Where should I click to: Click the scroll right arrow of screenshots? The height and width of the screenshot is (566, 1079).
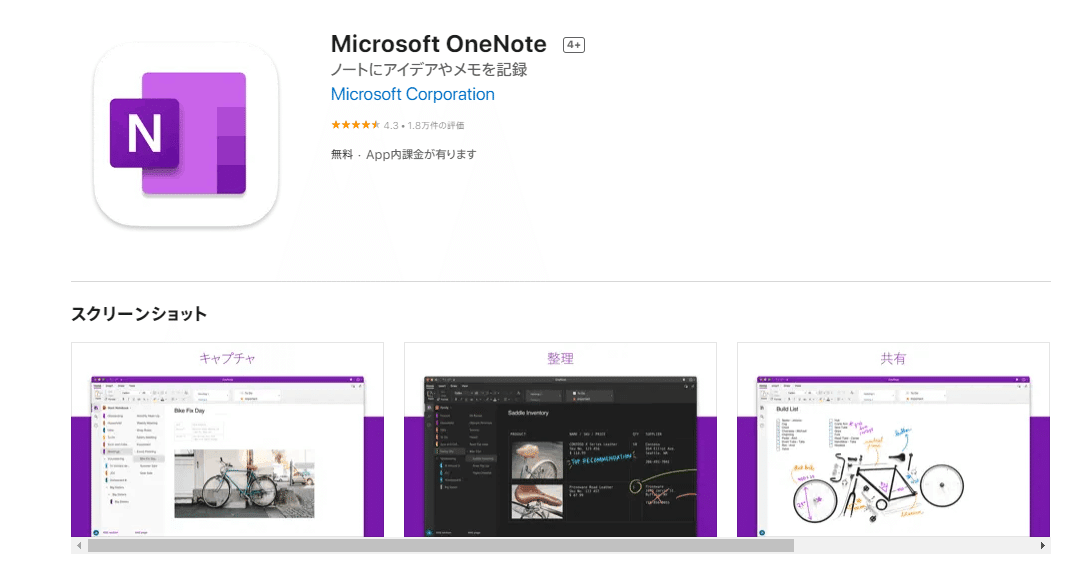(x=1043, y=545)
